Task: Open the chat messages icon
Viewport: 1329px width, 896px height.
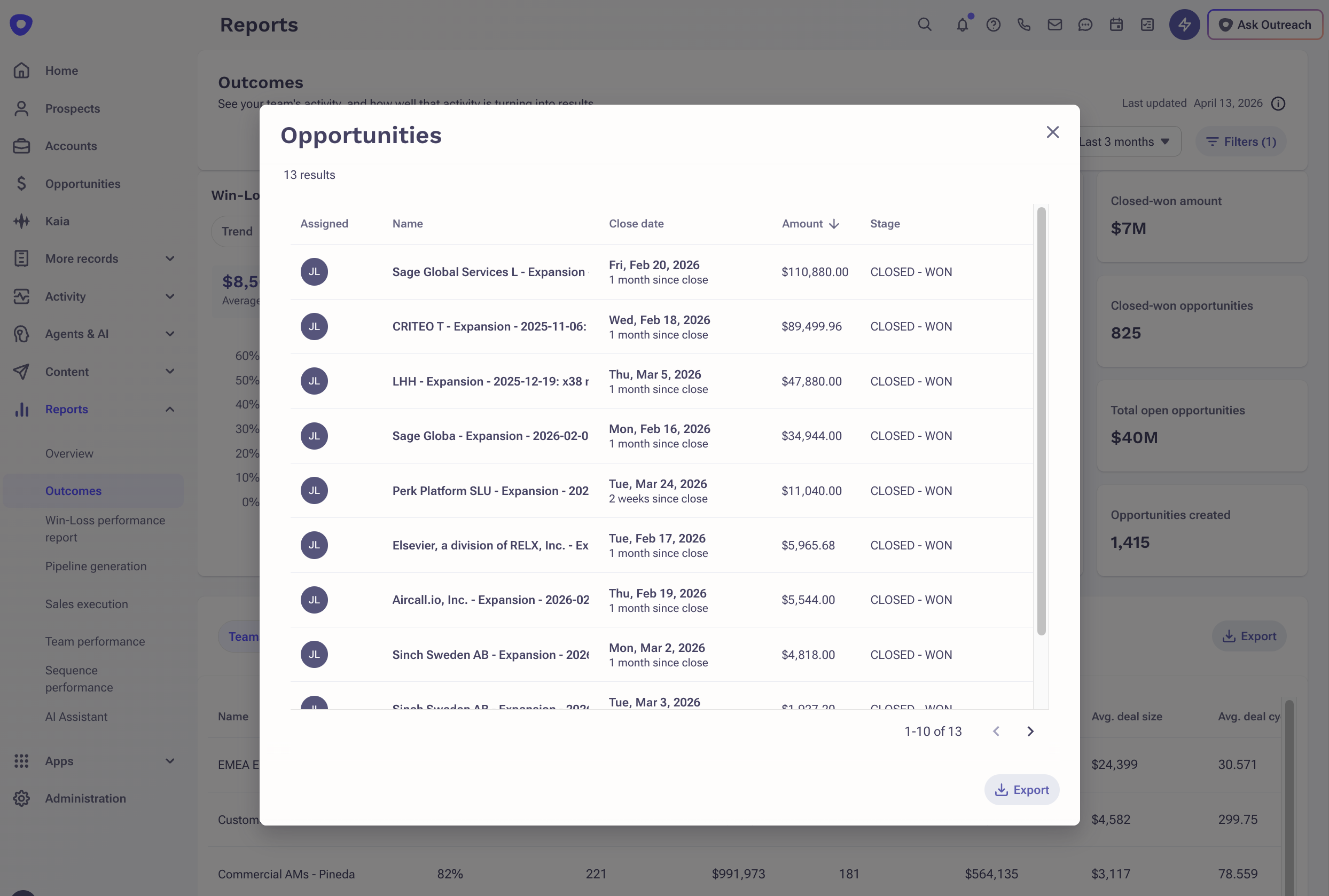Action: (1085, 25)
